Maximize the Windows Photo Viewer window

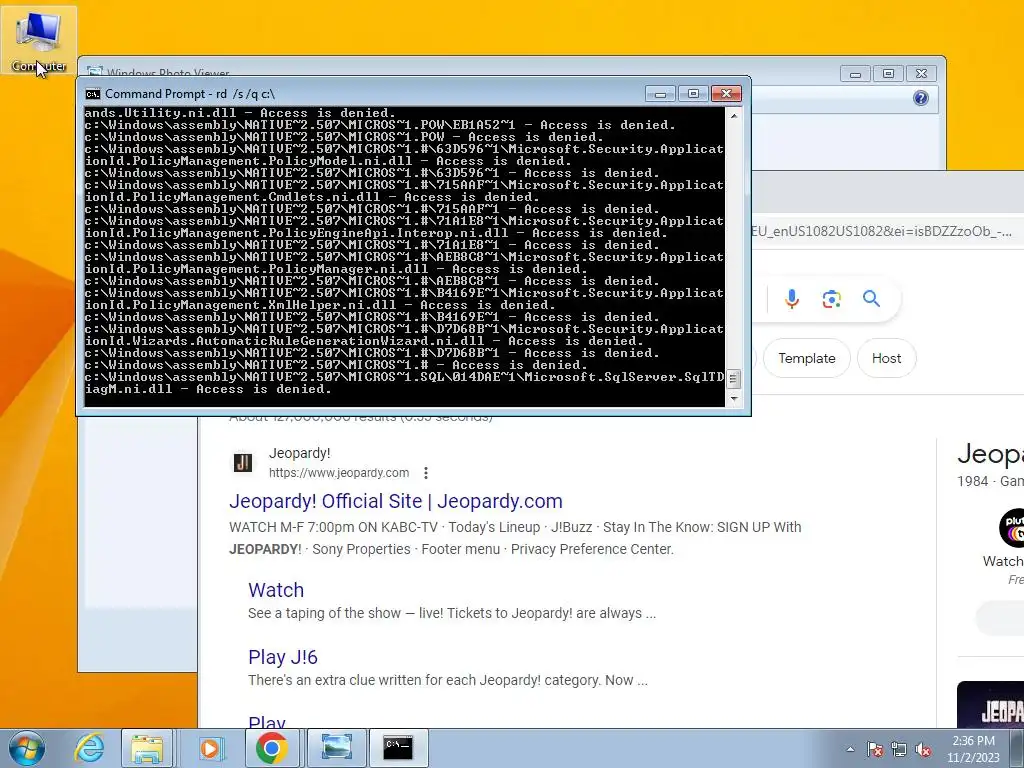[x=888, y=74]
